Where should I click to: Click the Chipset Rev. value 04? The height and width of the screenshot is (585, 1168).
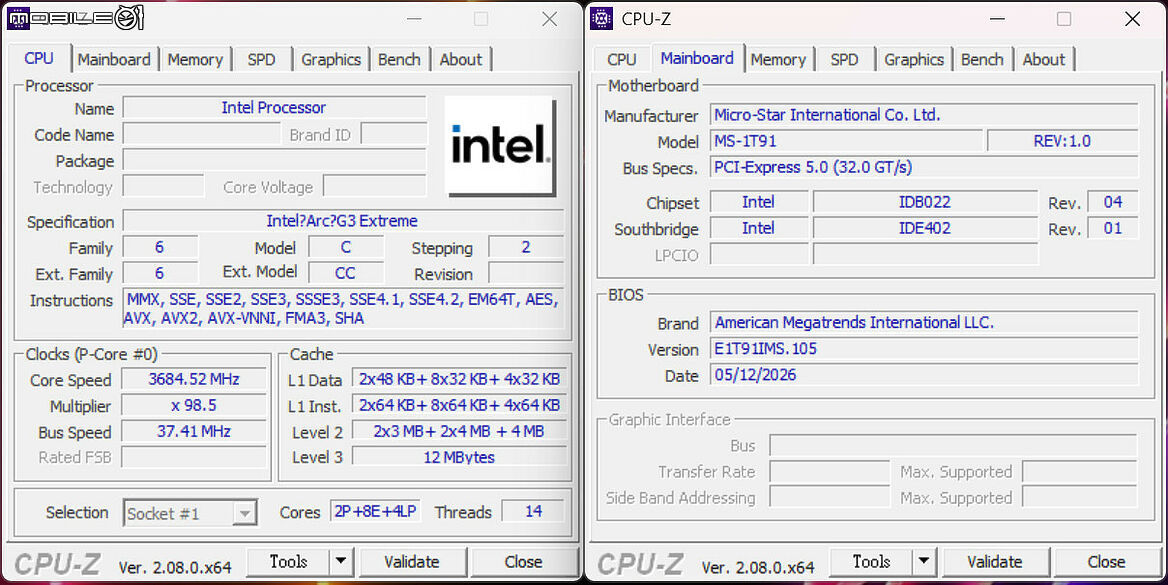[1113, 202]
